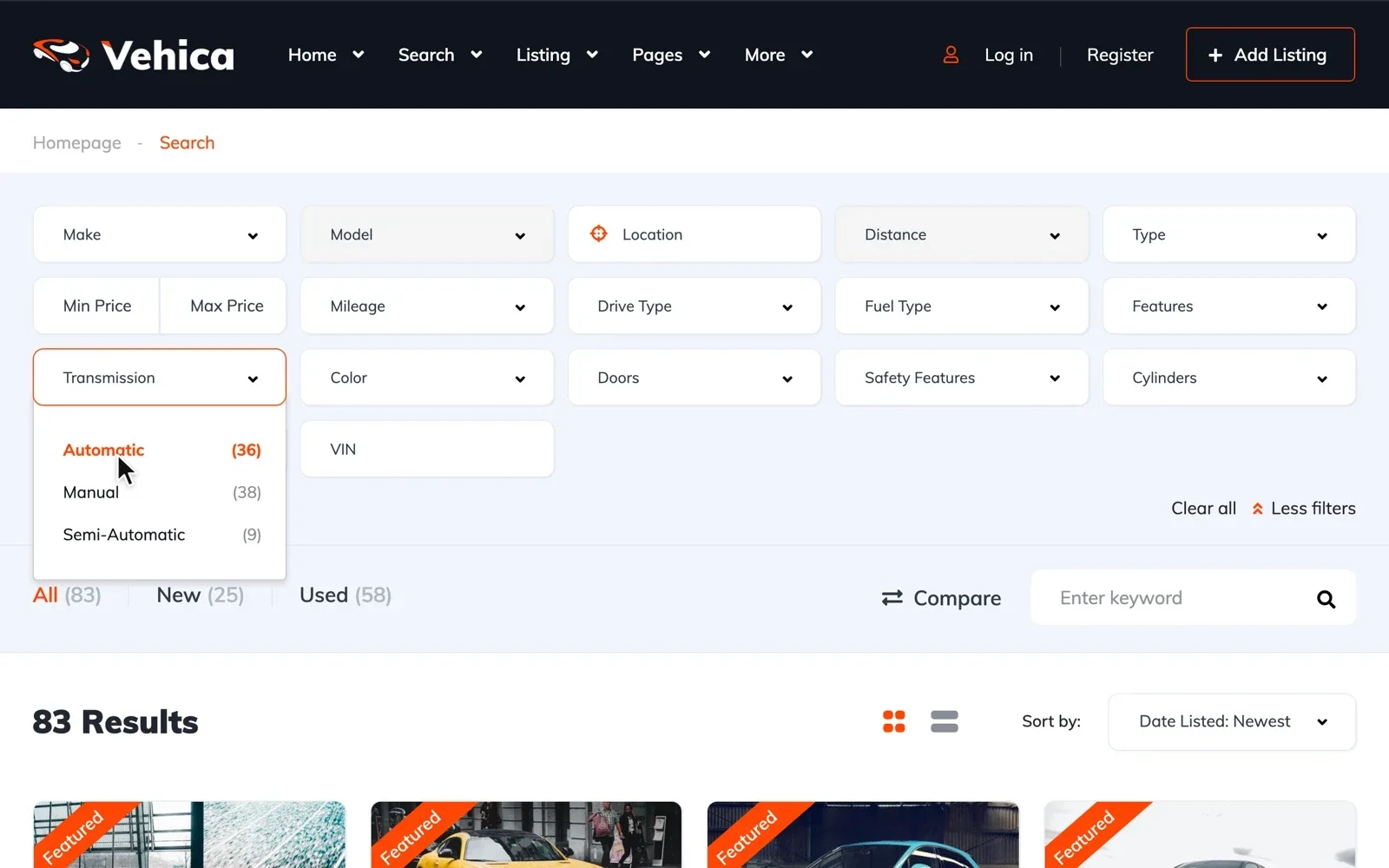
Task: Open the Distance dropdown
Action: pyautogui.click(x=962, y=234)
